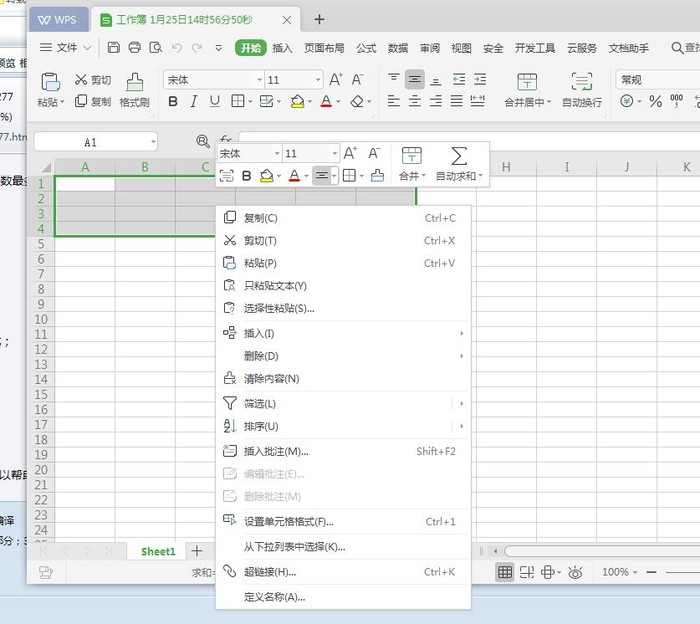Click the eye protection mode icon in status bar
This screenshot has height=624, width=700.
[x=575, y=572]
